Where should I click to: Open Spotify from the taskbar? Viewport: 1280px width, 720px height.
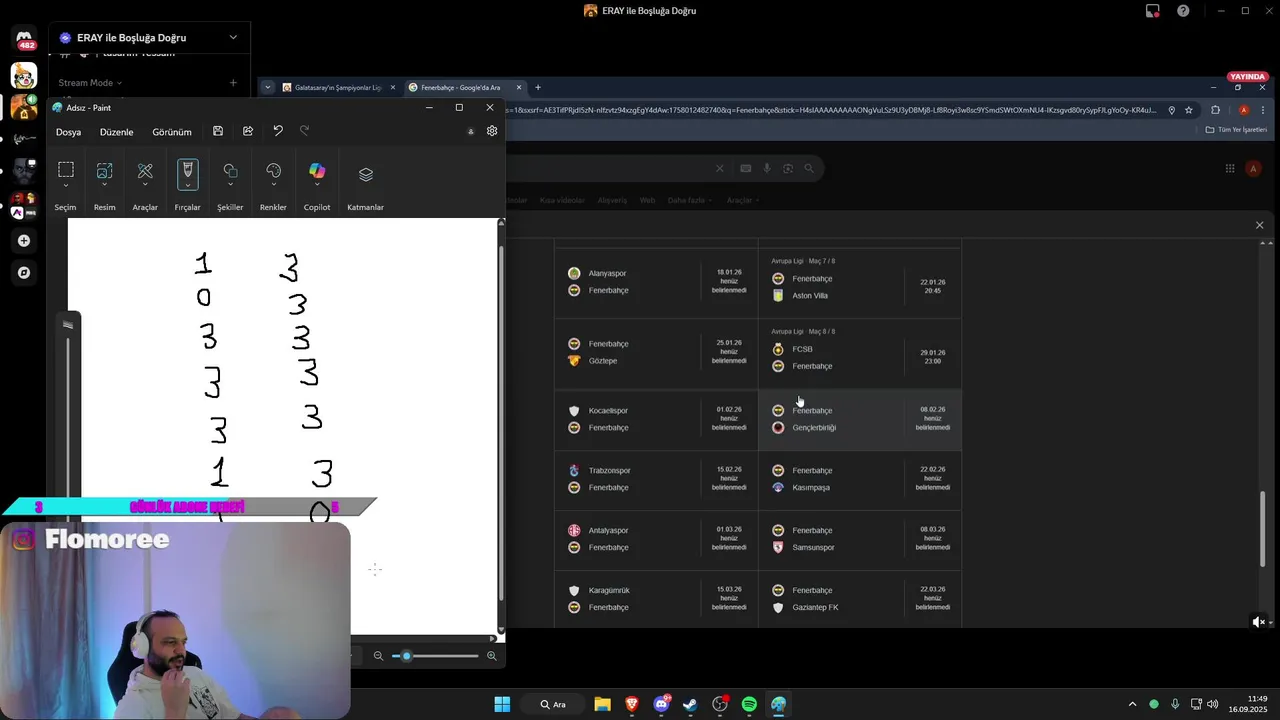tap(749, 704)
